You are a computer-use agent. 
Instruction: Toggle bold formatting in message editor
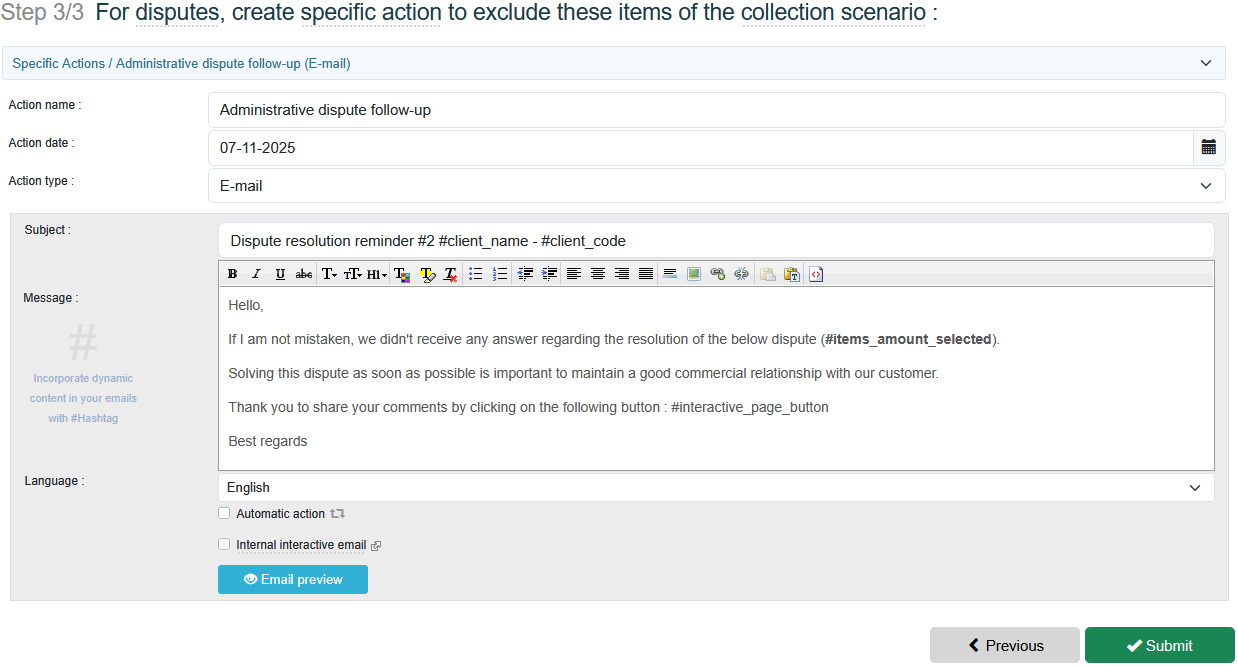click(x=232, y=274)
